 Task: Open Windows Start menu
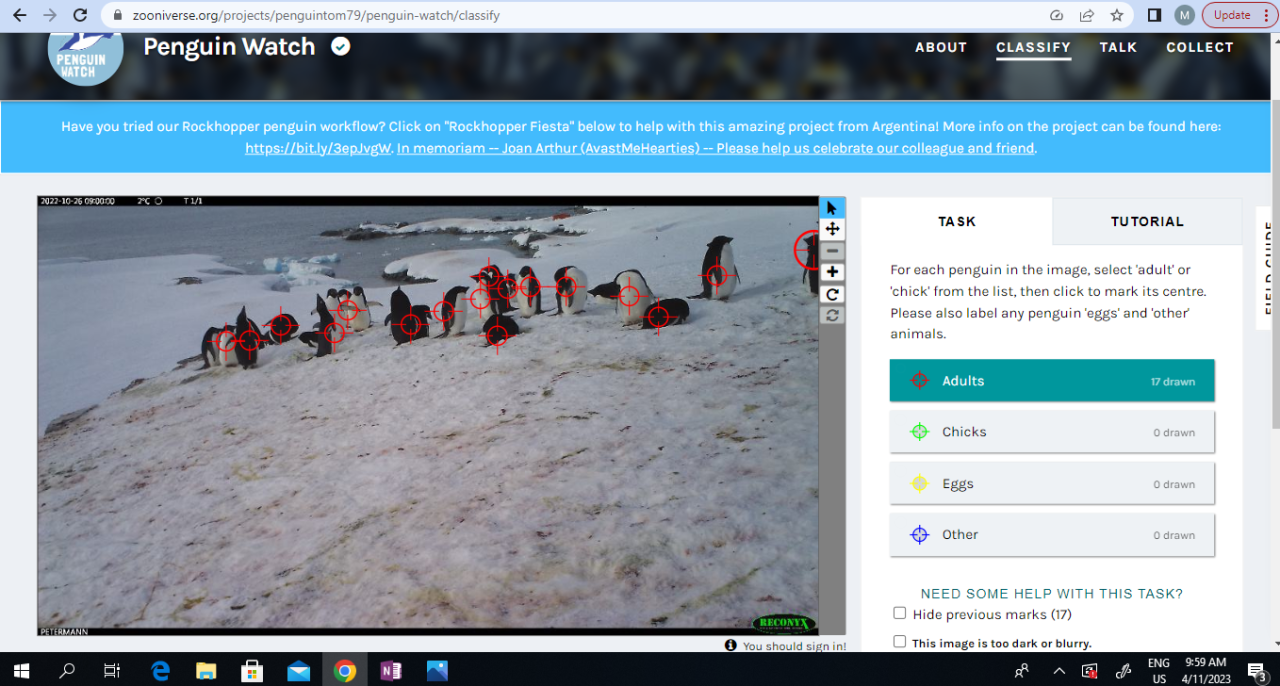[x=20, y=670]
